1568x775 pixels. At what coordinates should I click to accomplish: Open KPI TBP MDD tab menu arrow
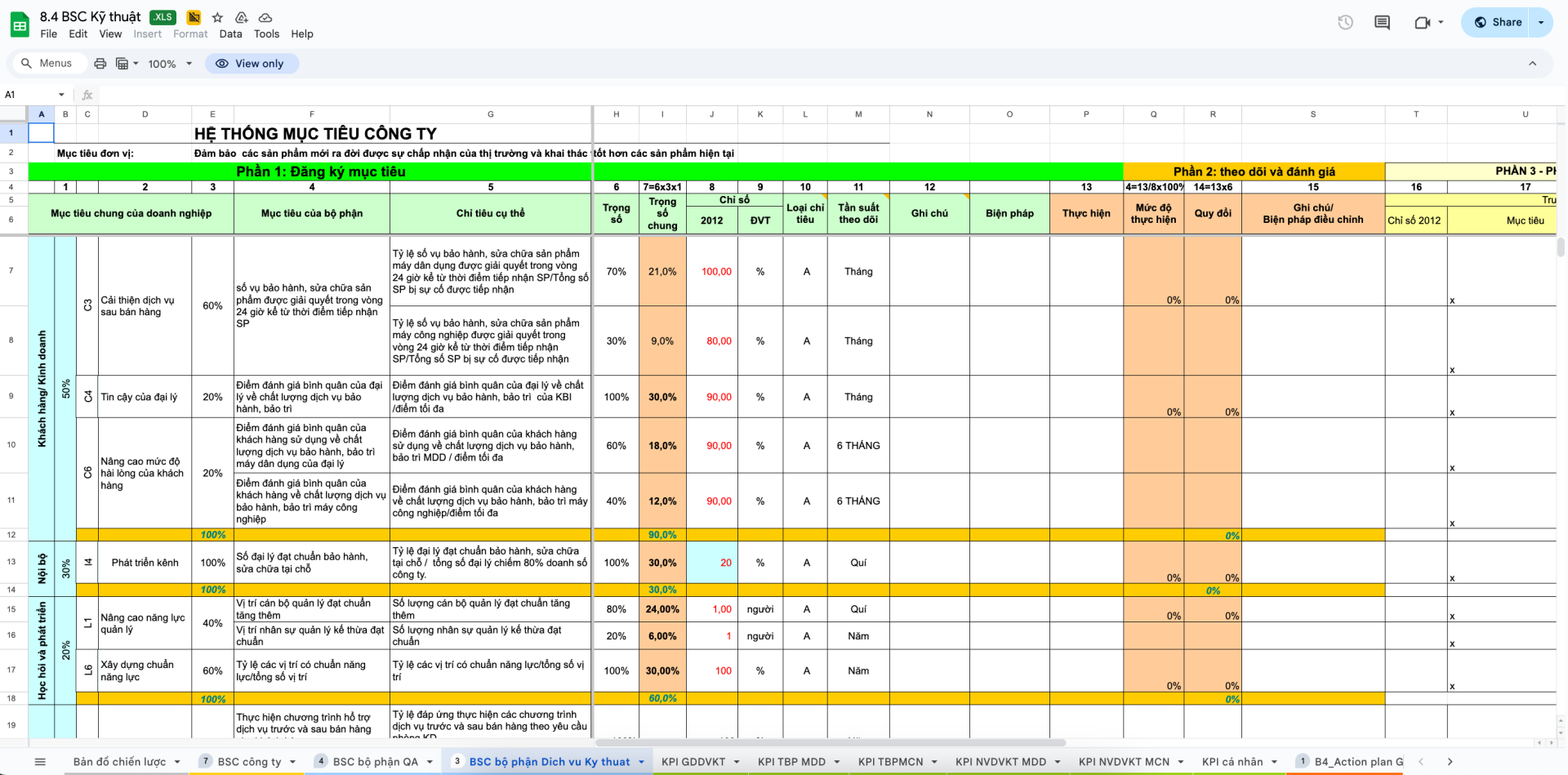(837, 762)
